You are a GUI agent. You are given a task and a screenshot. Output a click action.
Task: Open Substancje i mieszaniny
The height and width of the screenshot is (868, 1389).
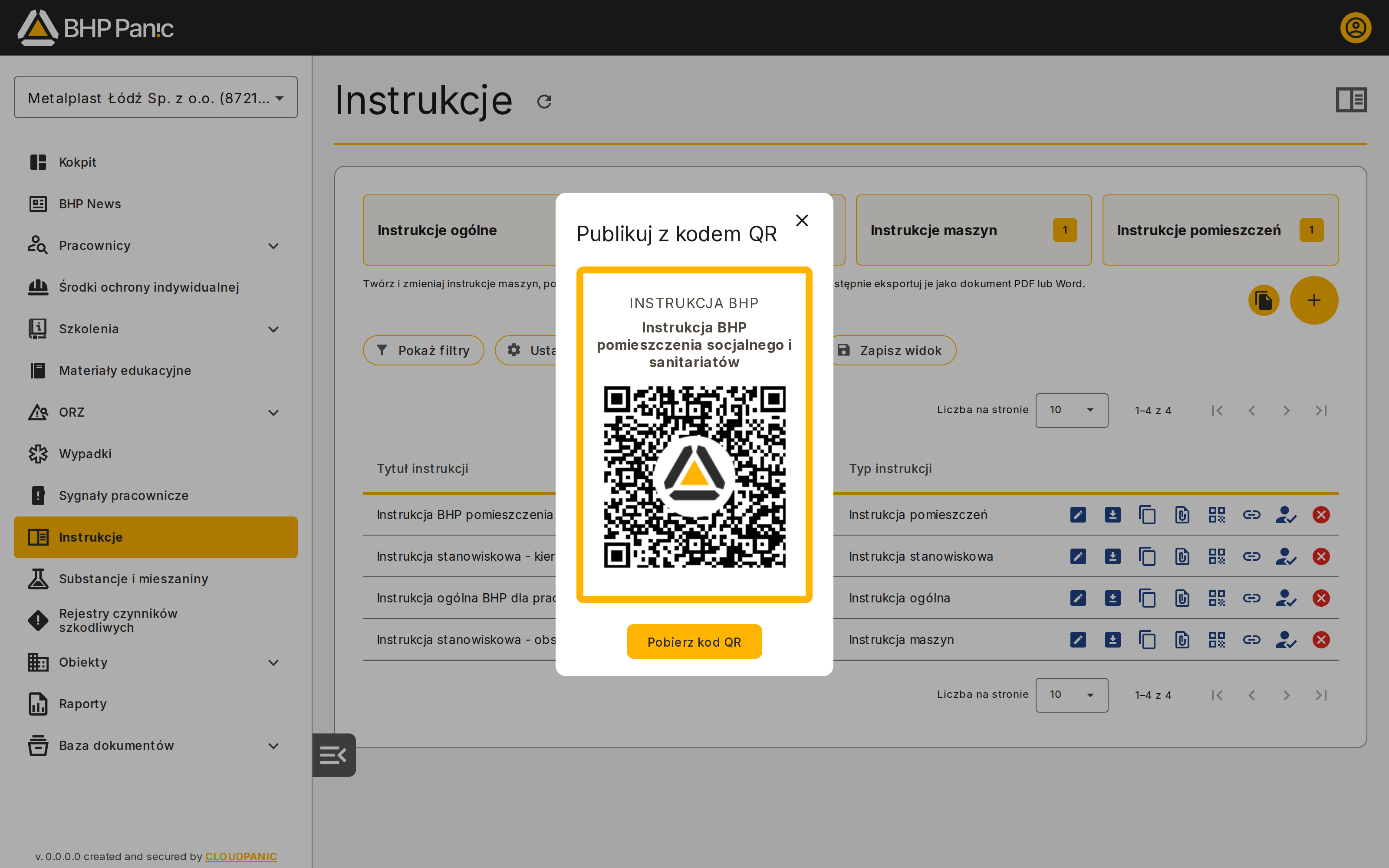coord(155,579)
